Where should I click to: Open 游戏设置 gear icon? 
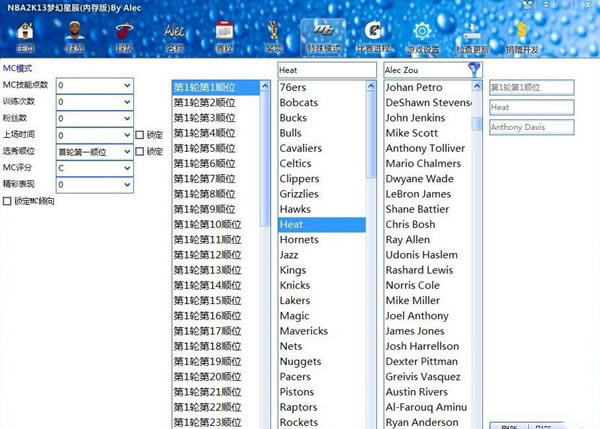[423, 37]
